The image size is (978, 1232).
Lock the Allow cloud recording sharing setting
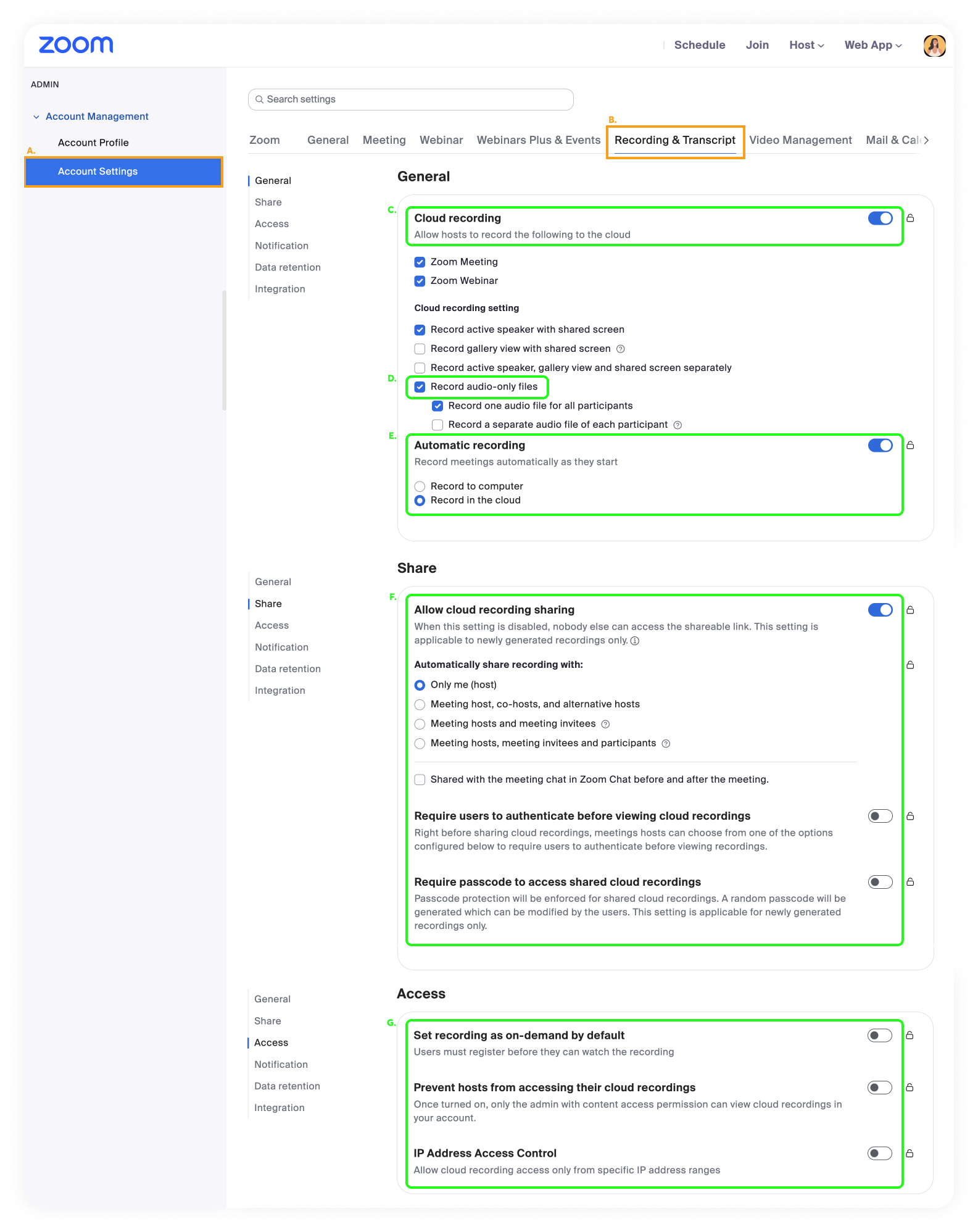(910, 610)
